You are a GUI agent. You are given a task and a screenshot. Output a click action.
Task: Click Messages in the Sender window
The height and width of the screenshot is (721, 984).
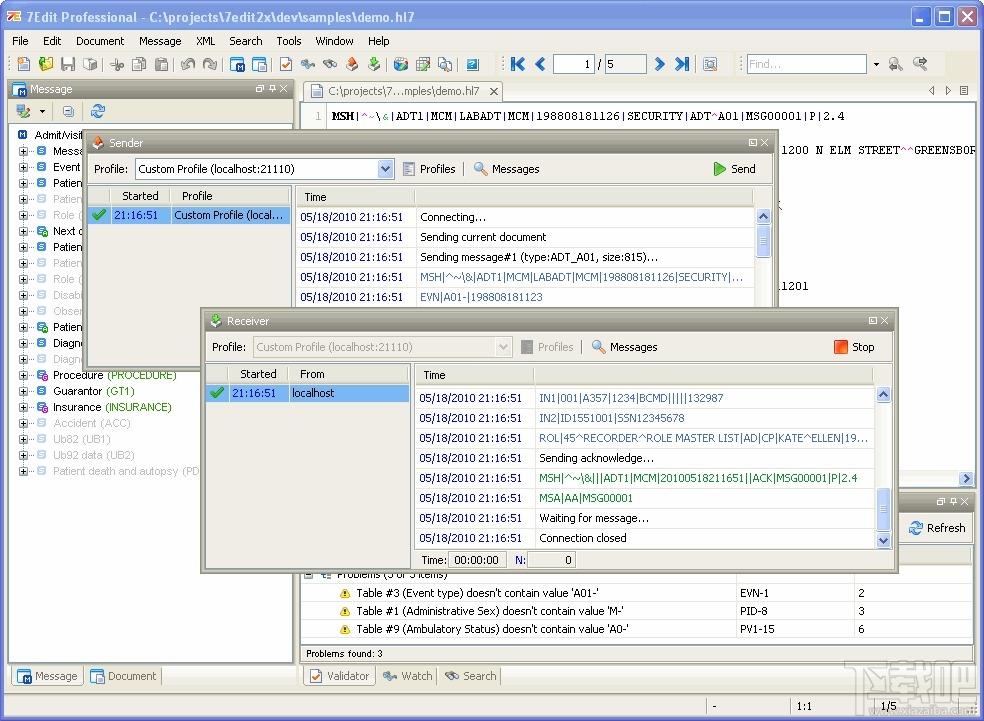pyautogui.click(x=506, y=169)
